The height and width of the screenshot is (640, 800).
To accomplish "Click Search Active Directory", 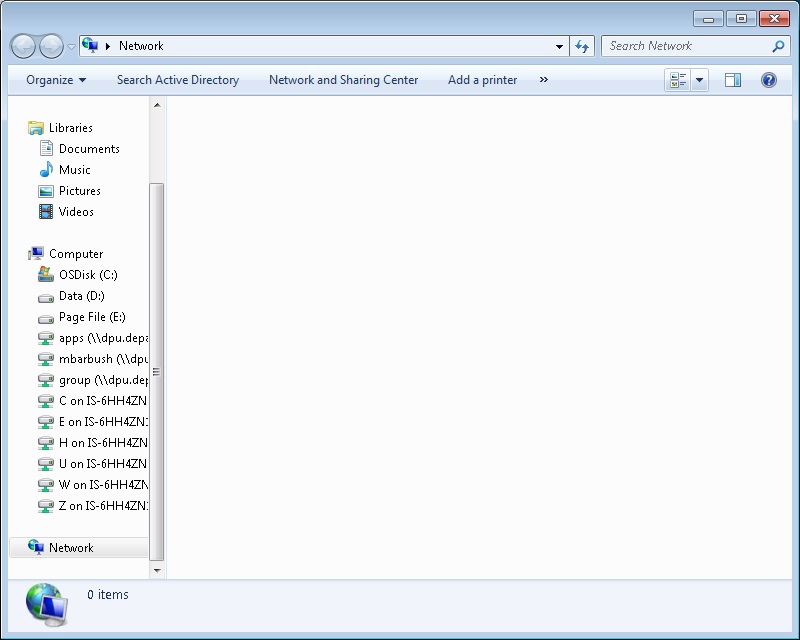I will [x=178, y=80].
